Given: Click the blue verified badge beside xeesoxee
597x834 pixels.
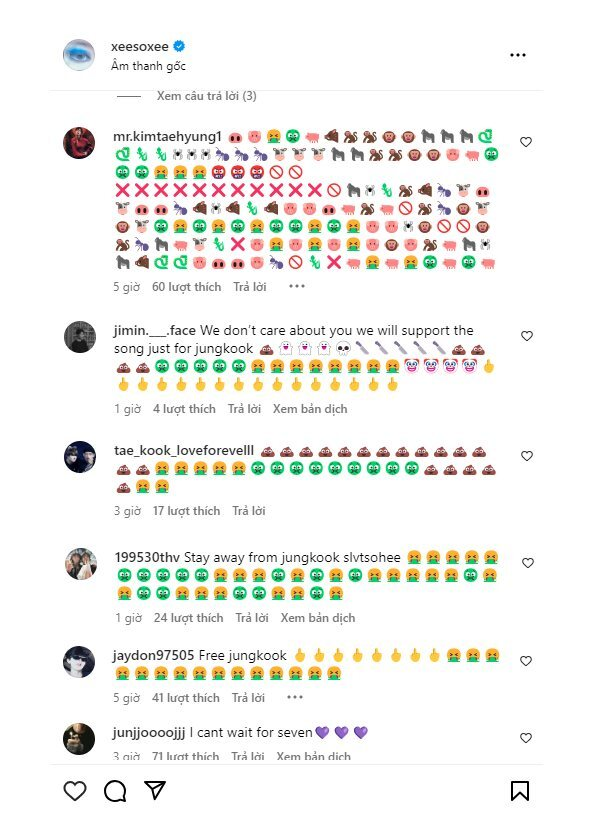Looking at the screenshot, I should (x=179, y=46).
